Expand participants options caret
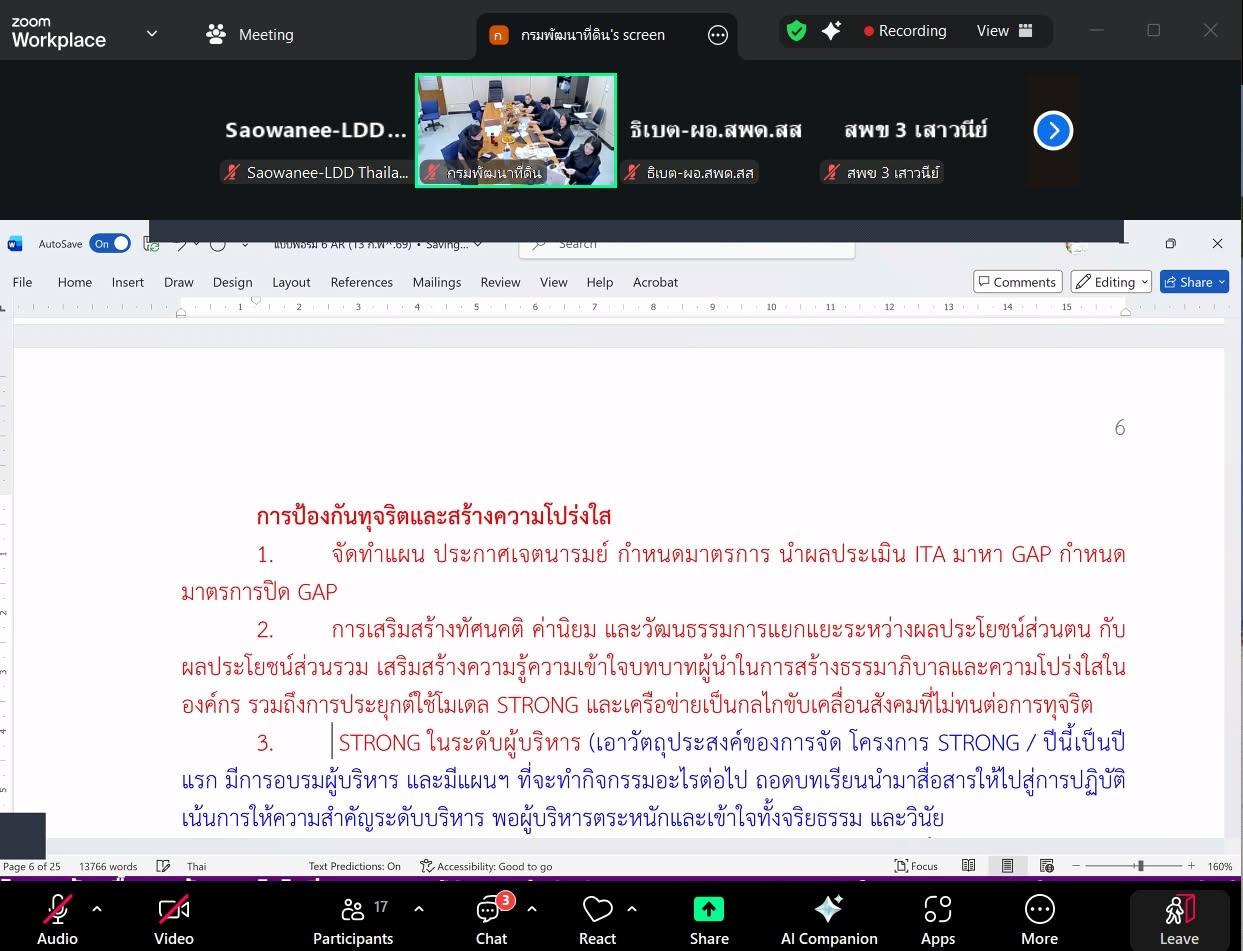The width and height of the screenshot is (1243, 951). click(x=418, y=909)
